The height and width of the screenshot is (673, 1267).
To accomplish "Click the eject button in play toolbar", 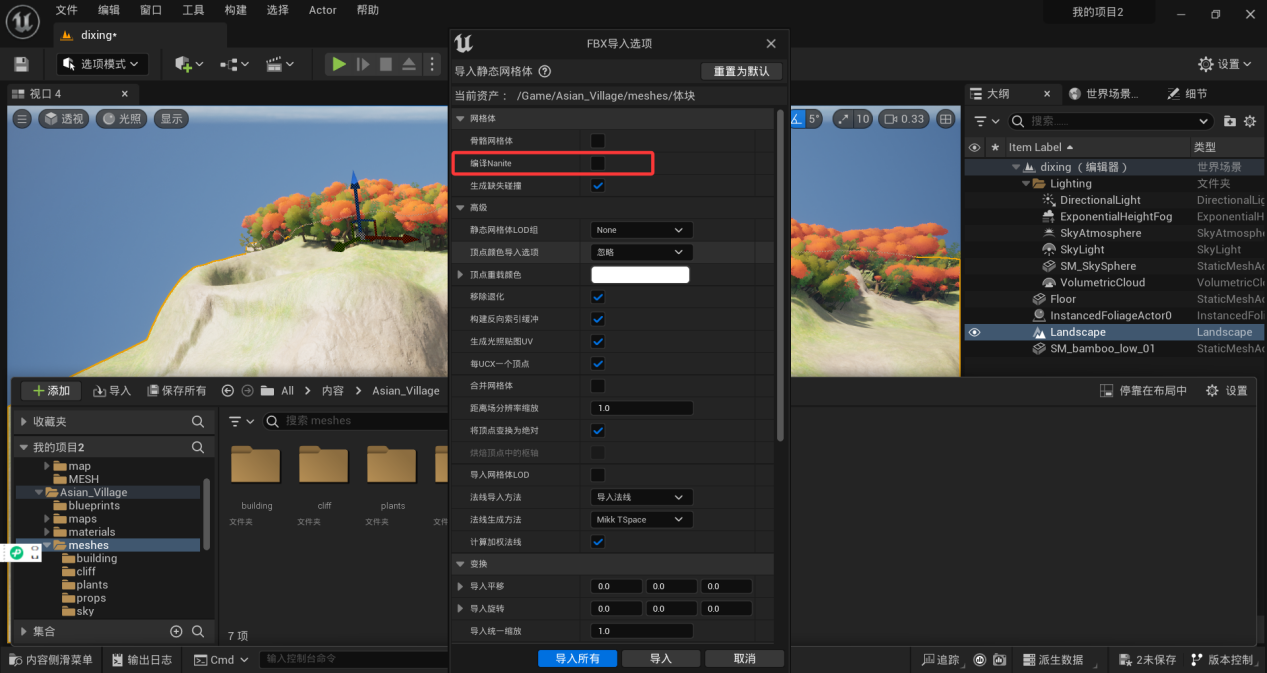I will (x=409, y=64).
